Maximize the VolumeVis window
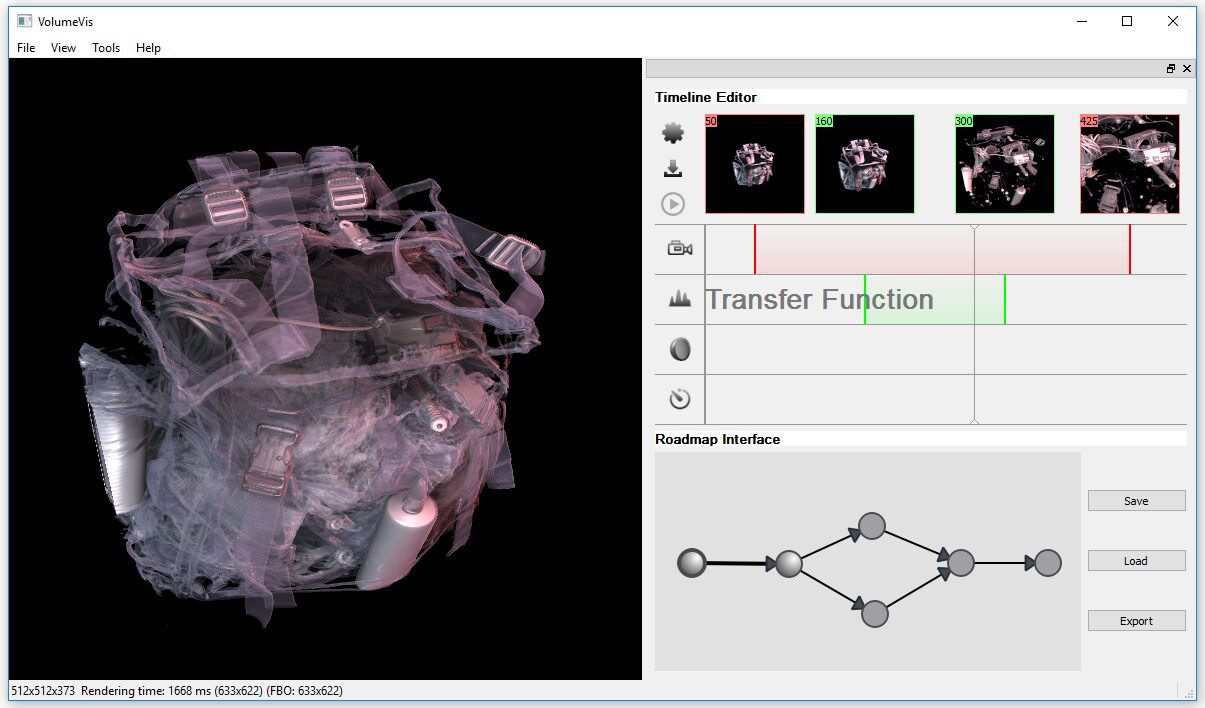The image size is (1205, 708). click(x=1127, y=21)
